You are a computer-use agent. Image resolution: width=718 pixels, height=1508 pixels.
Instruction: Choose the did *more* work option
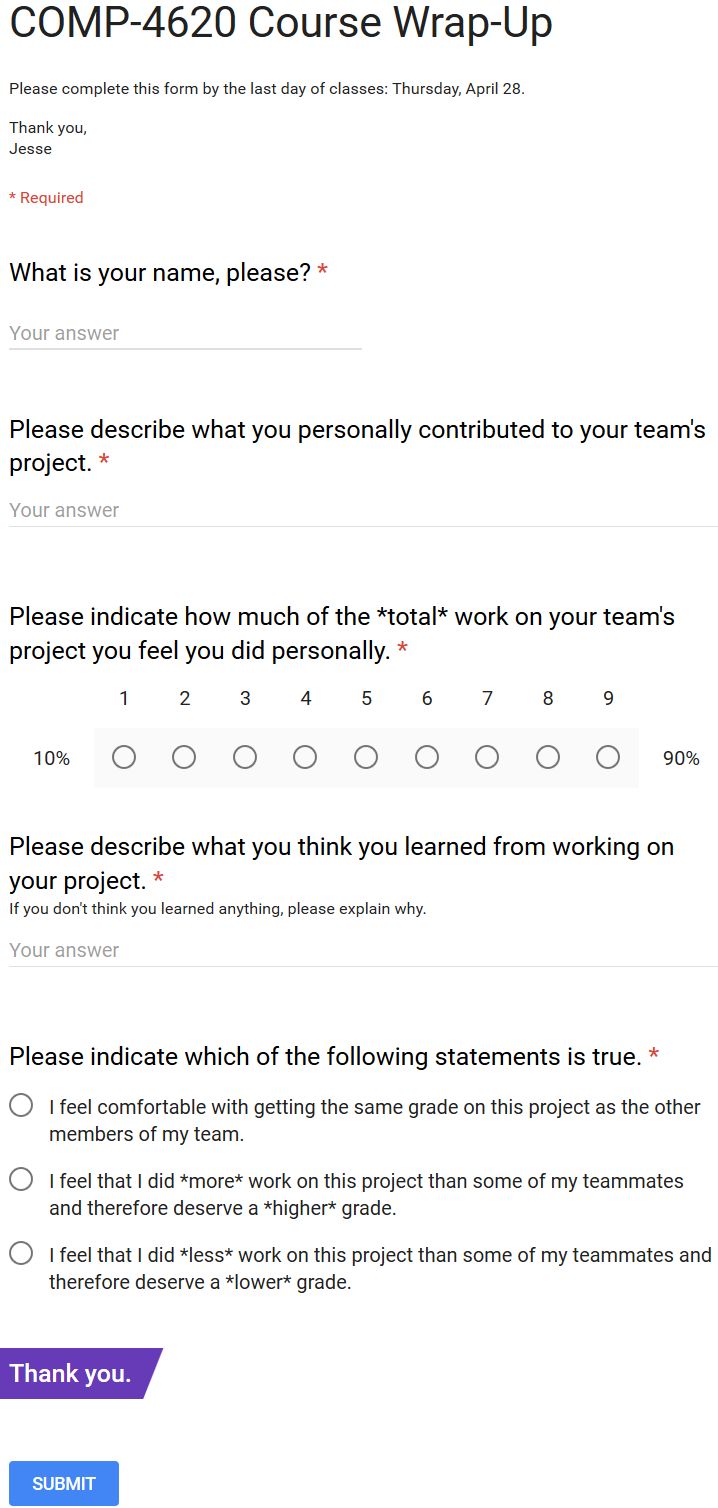coord(21,1179)
